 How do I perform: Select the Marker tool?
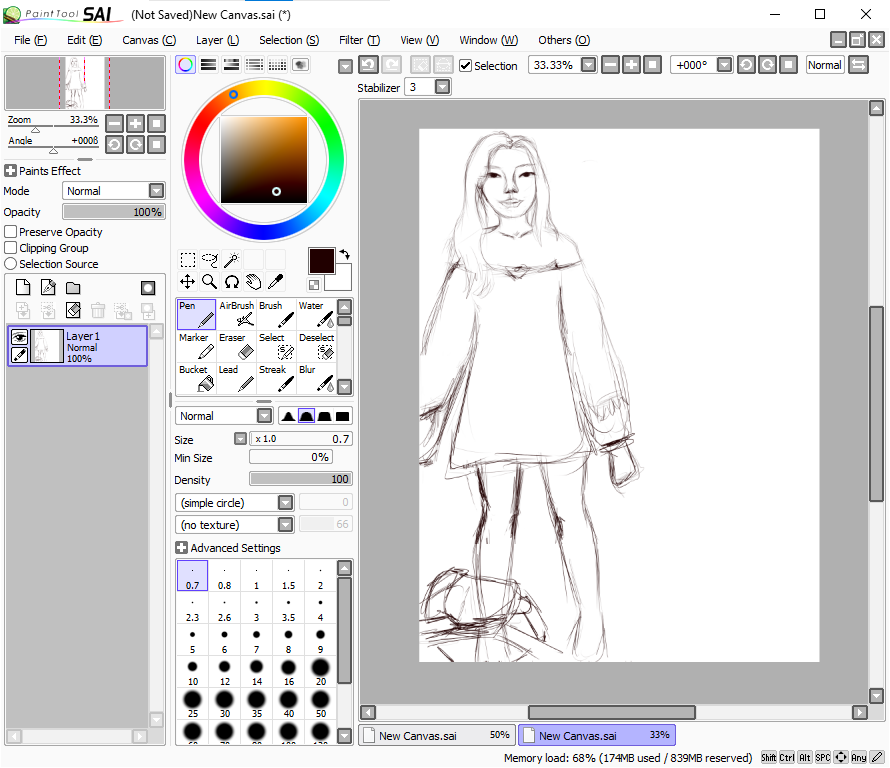click(x=196, y=346)
